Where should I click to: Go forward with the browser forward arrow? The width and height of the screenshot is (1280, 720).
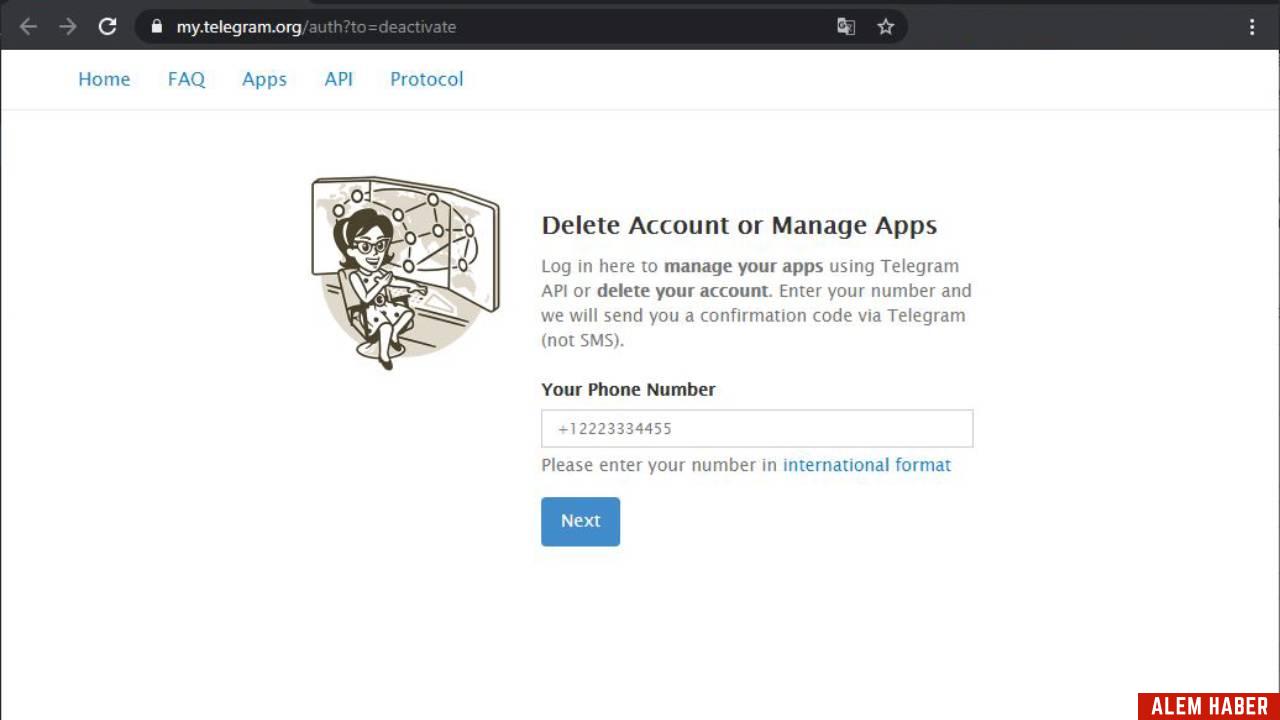pos(68,27)
